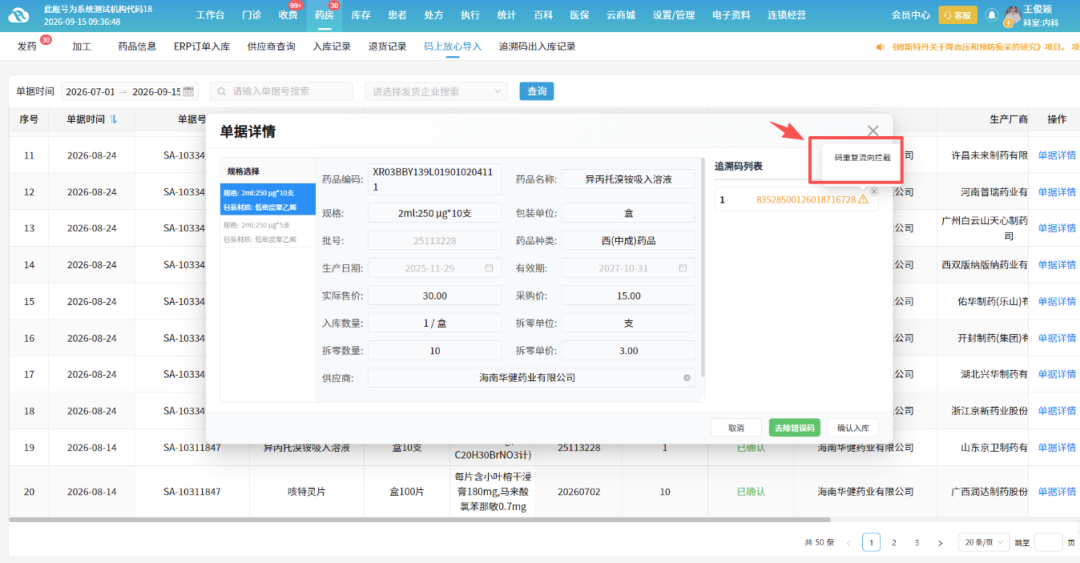
Task: Click the 实际售价 field showing 30.00
Action: pos(435,296)
